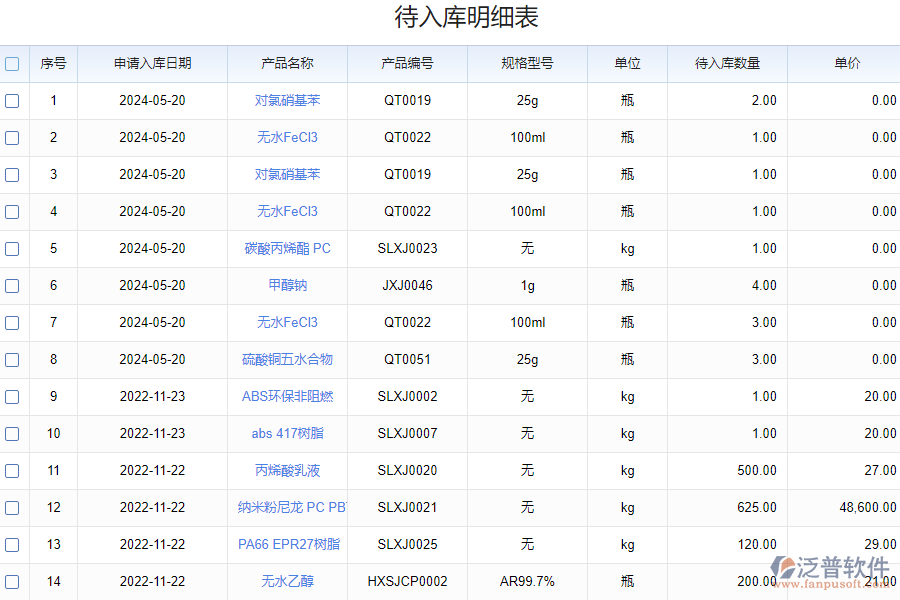Image resolution: width=900 pixels, height=600 pixels.
Task: Open the 硫酸铜五水合物 product link
Action: [286, 359]
